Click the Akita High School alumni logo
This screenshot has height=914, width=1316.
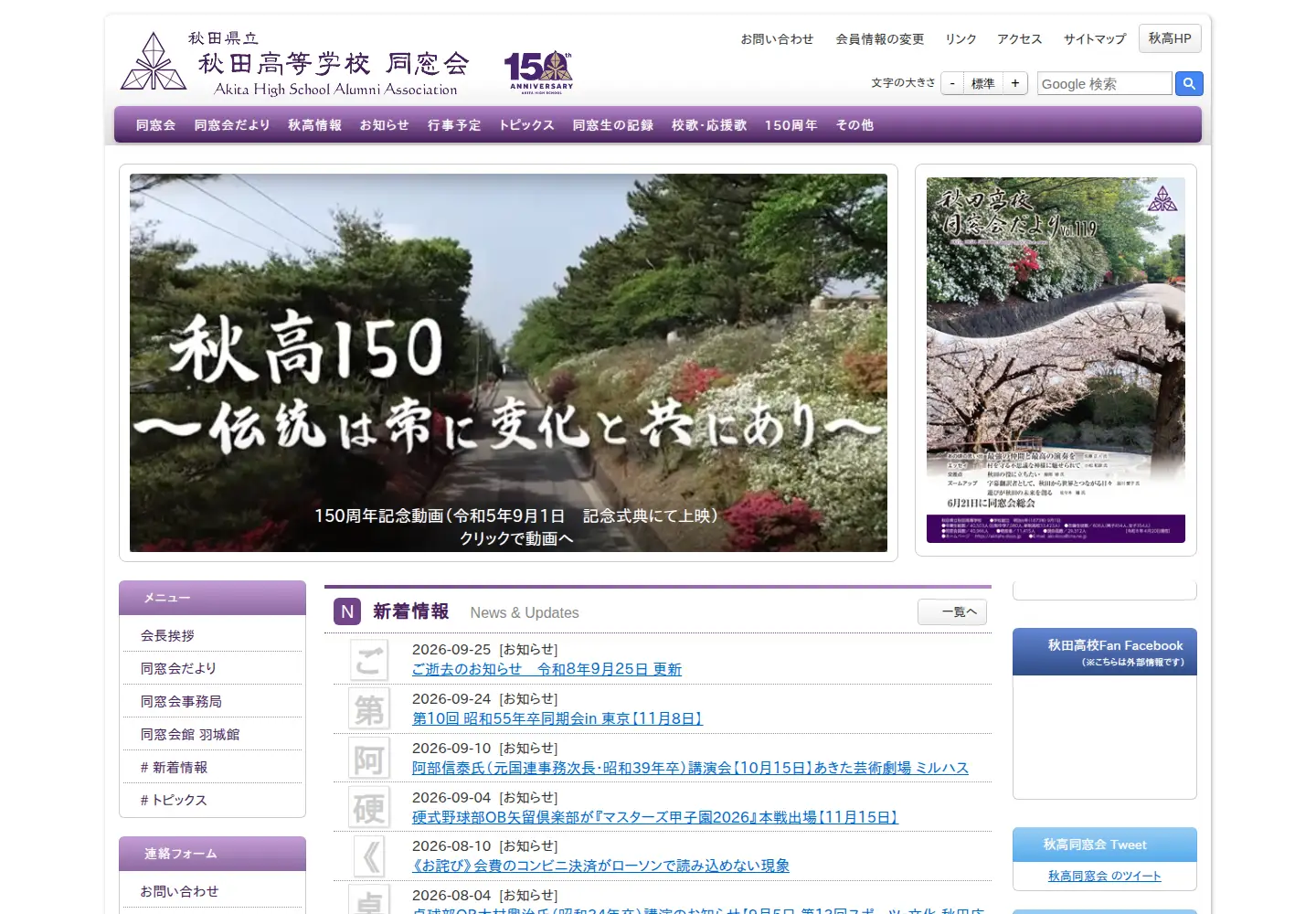154,62
